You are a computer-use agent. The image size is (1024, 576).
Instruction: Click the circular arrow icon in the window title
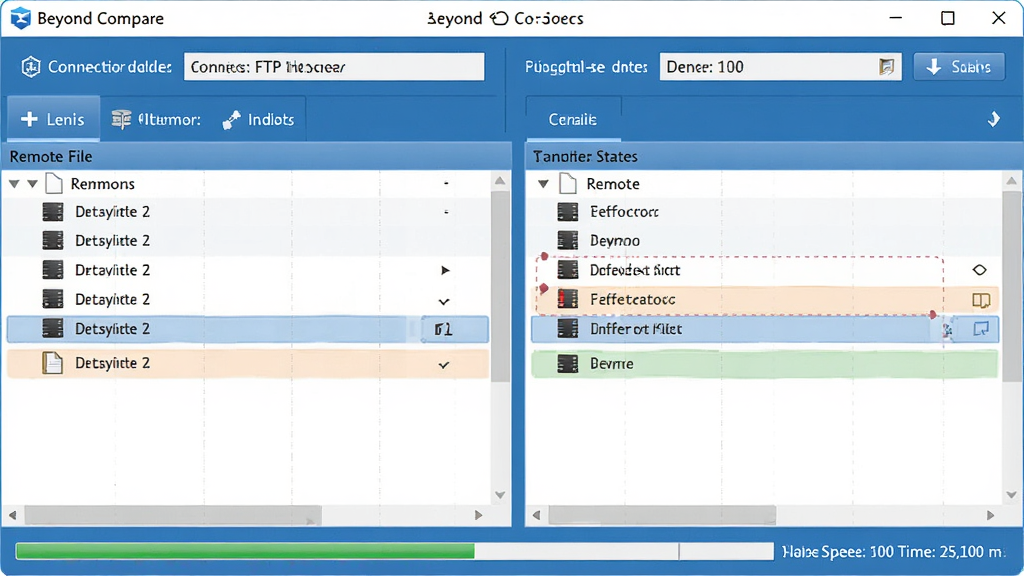pyautogui.click(x=499, y=18)
